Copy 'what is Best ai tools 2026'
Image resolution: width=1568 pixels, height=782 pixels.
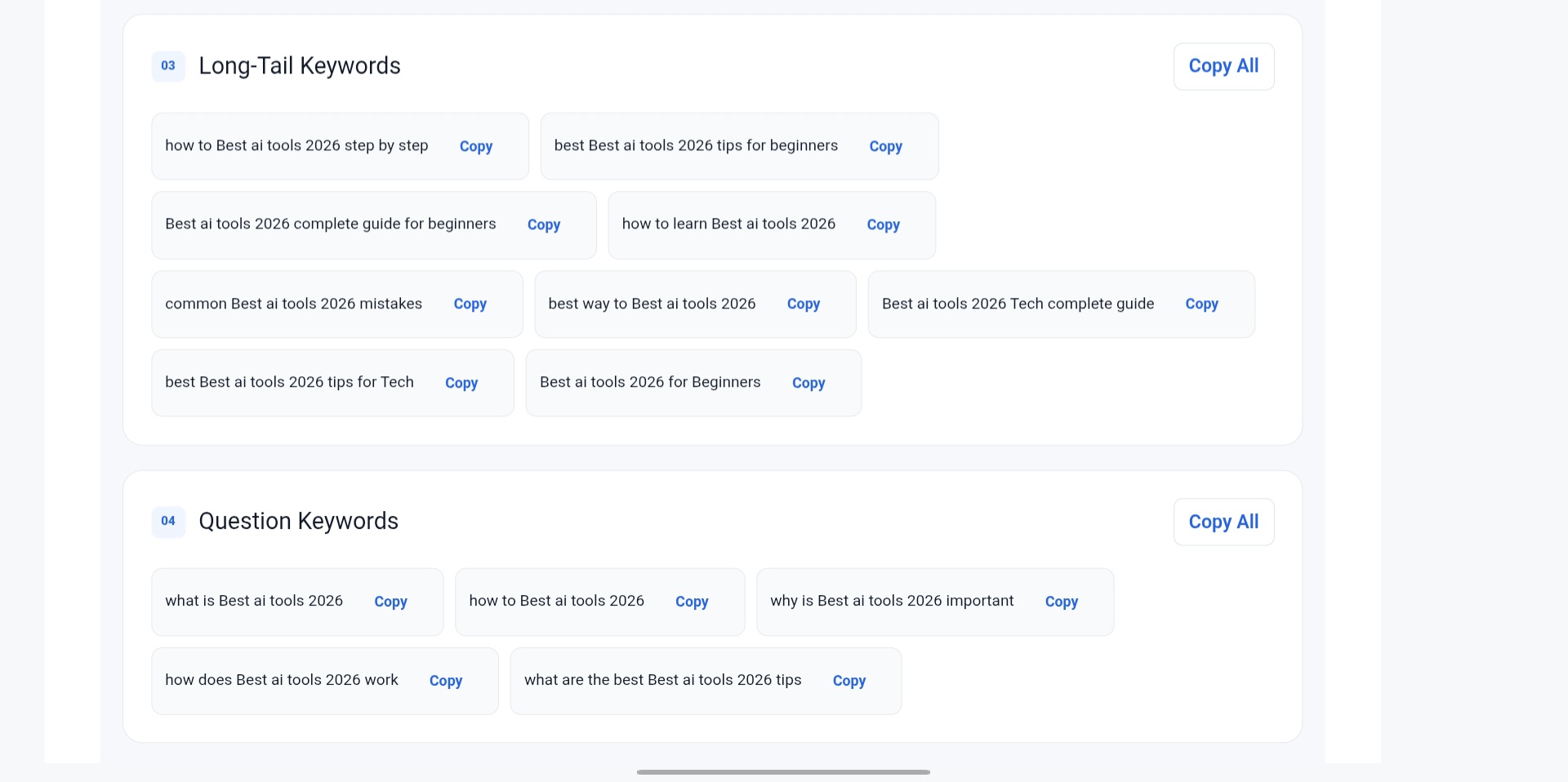click(x=390, y=602)
